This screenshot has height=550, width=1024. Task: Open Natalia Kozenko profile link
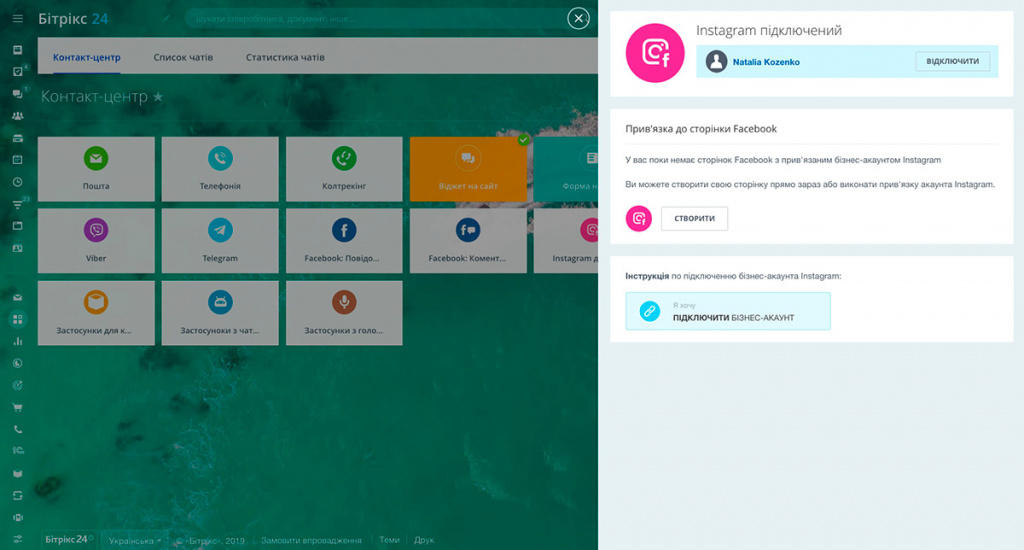[x=766, y=62]
